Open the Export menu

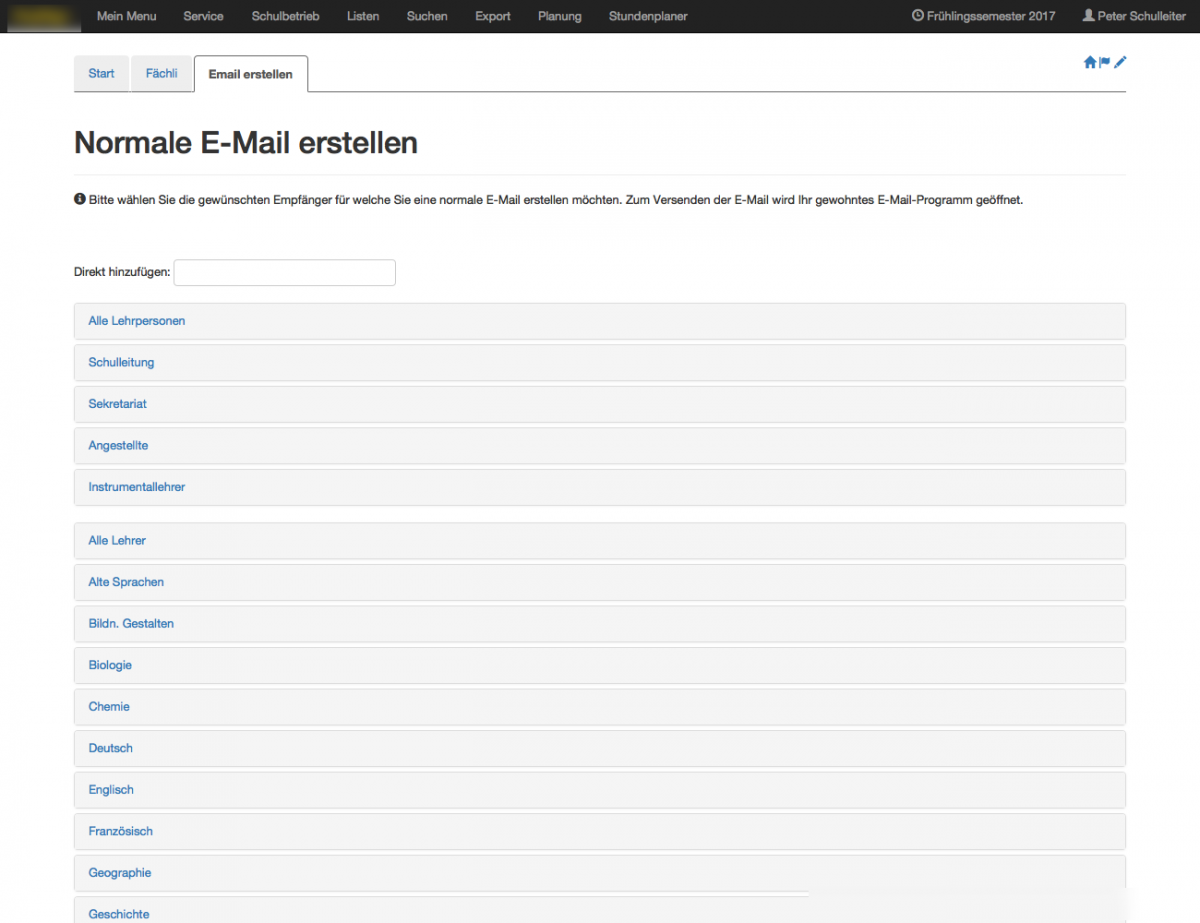click(493, 16)
